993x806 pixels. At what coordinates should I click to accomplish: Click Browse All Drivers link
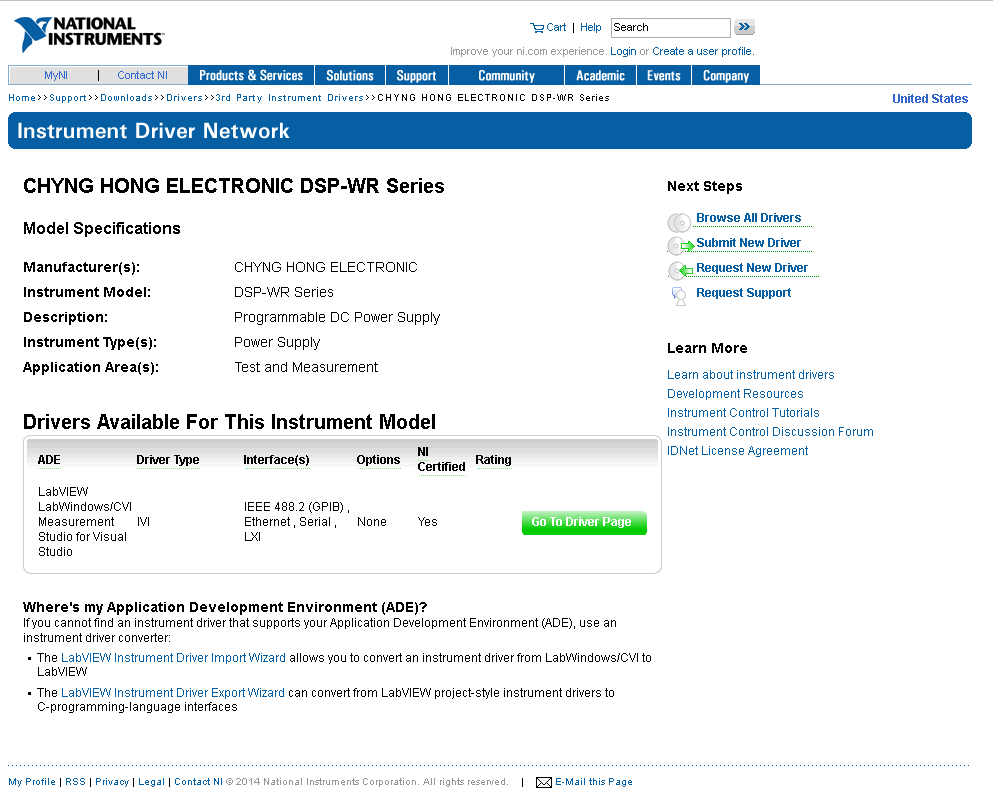coord(749,218)
